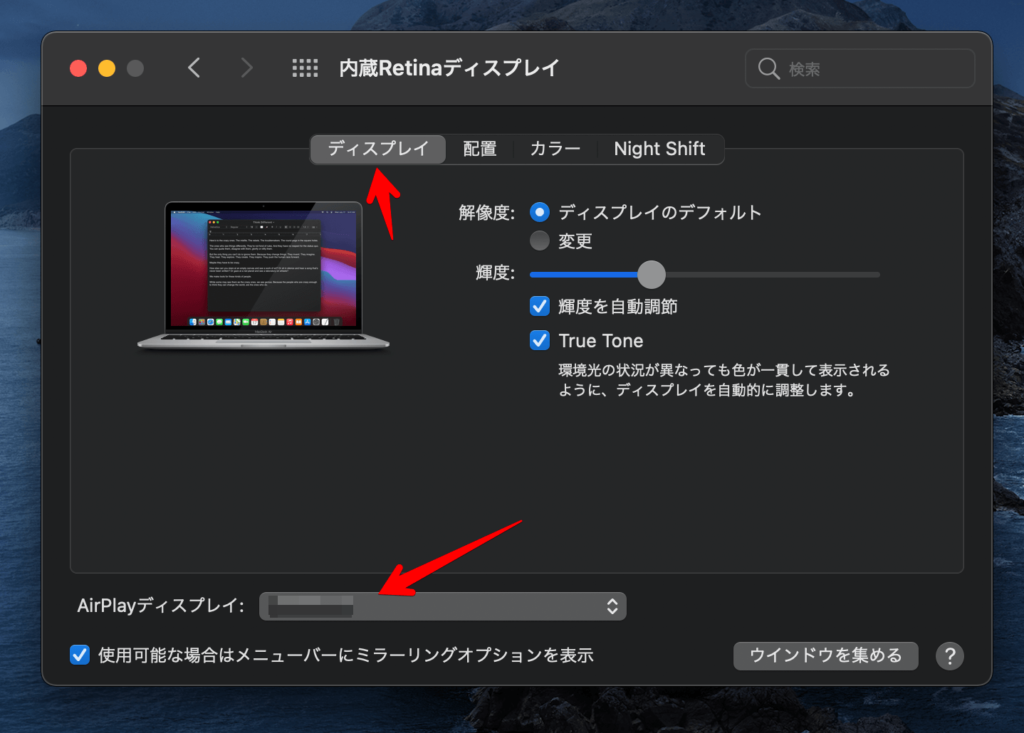Viewport: 1024px width, 733px height.
Task: Click the 内蔵Retinaディスプレイ window title
Action: pos(449,68)
